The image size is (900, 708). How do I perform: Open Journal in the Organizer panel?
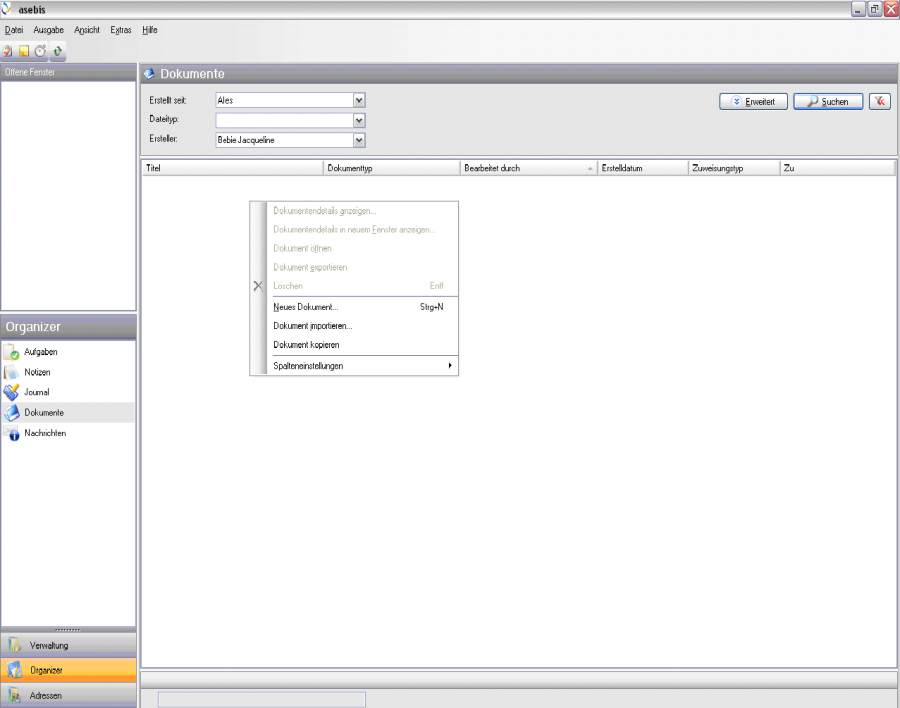click(x=36, y=392)
